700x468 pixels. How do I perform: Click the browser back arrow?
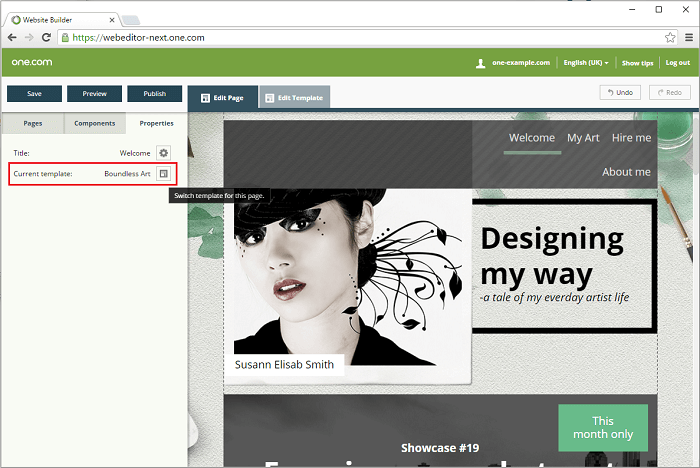[x=11, y=37]
